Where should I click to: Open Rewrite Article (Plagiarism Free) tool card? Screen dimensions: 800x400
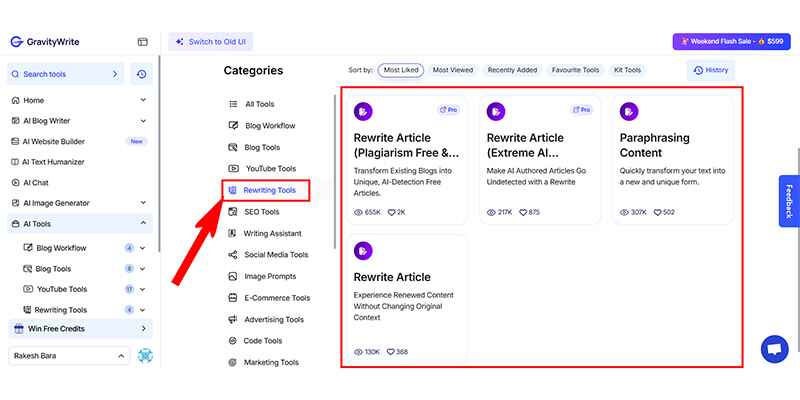tap(407, 159)
